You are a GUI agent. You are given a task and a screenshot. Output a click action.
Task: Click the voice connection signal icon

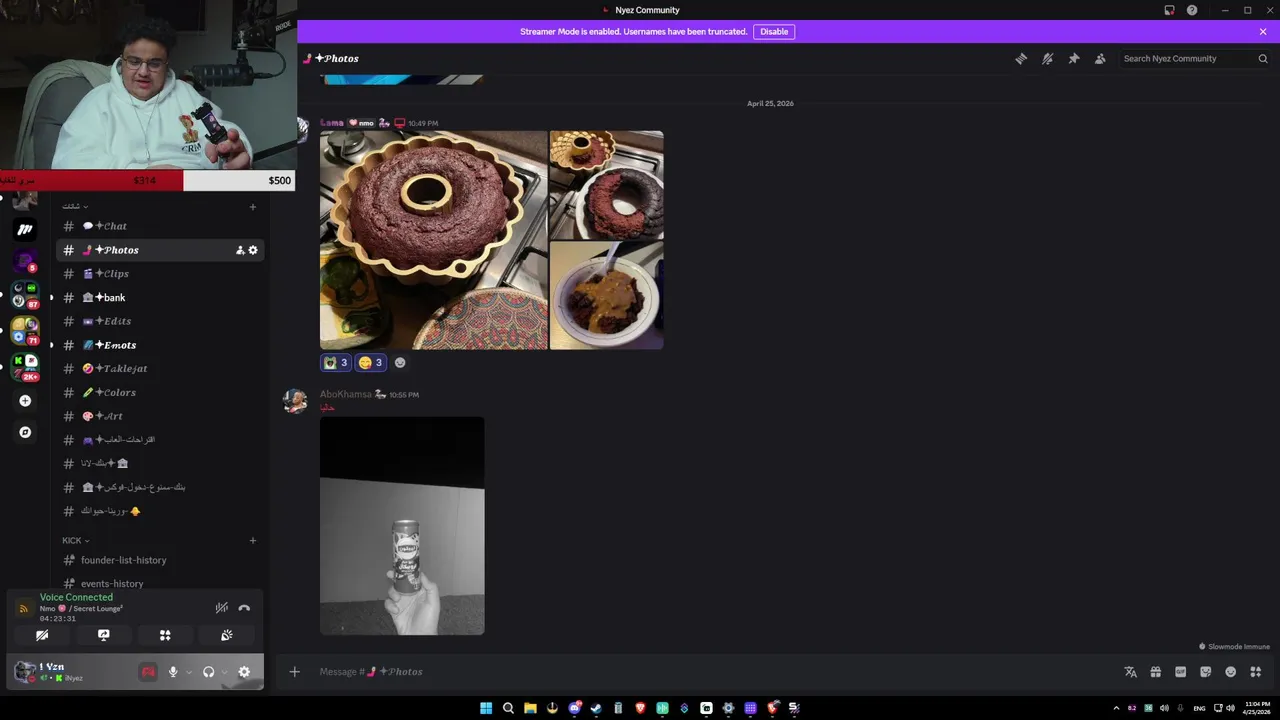click(x=23, y=608)
